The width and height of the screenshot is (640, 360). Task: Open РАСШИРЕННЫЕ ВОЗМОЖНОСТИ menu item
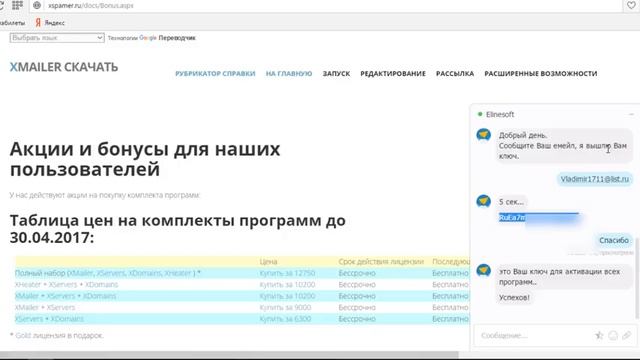(x=541, y=73)
